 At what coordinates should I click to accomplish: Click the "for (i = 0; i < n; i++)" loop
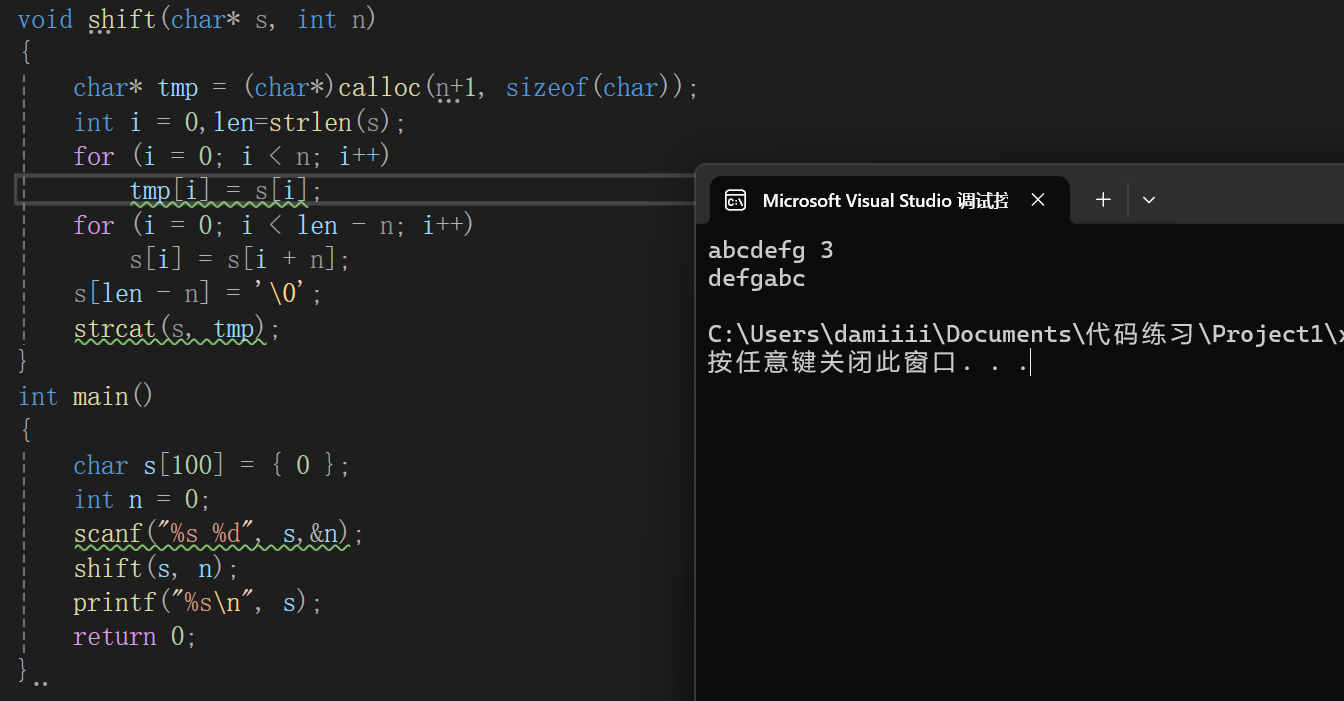[x=232, y=156]
